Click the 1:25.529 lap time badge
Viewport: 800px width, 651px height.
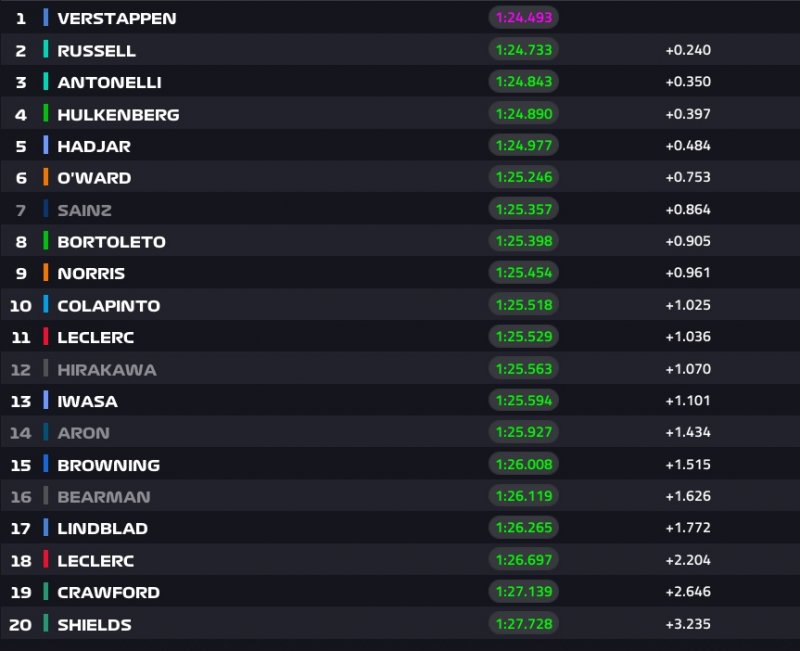(522, 337)
